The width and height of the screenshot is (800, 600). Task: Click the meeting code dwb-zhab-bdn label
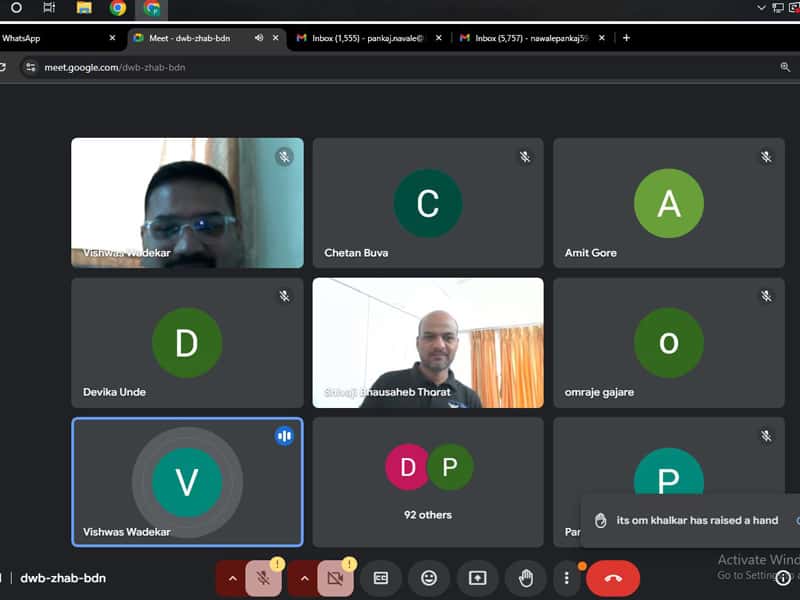pyautogui.click(x=63, y=578)
